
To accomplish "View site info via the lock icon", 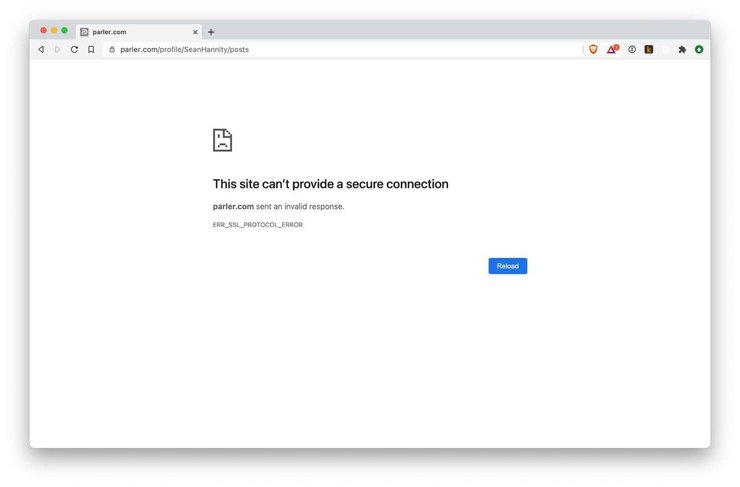I will (x=112, y=49).
